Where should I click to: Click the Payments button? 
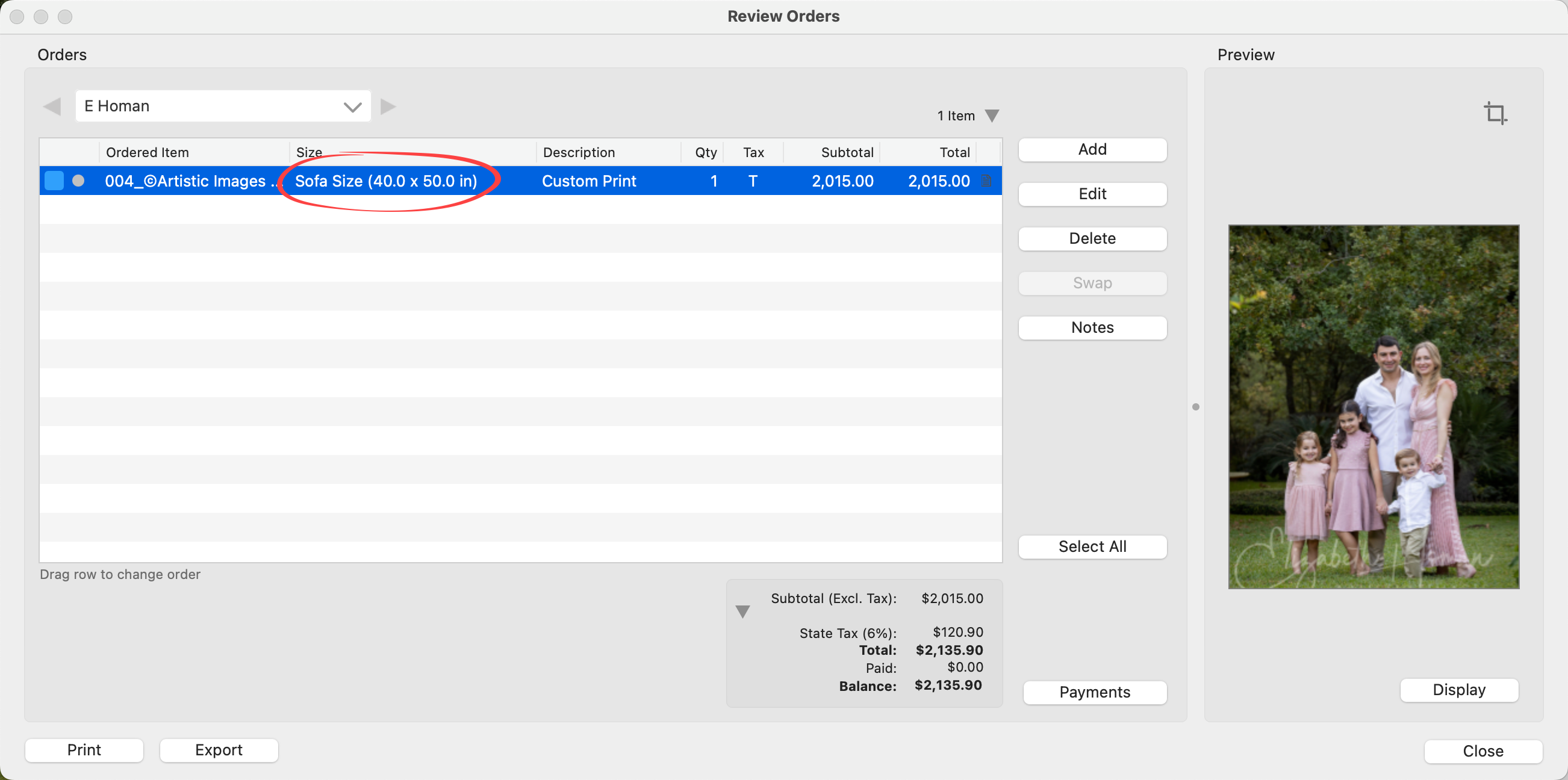[1095, 692]
